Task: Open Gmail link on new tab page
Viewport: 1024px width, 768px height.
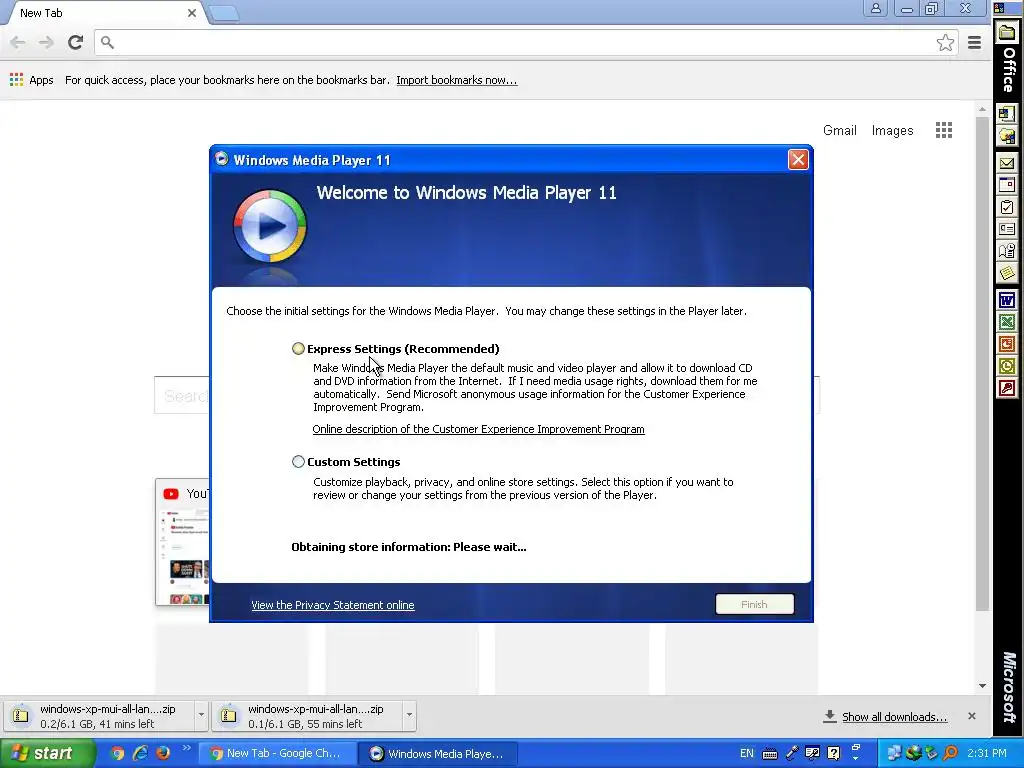Action: tap(839, 130)
